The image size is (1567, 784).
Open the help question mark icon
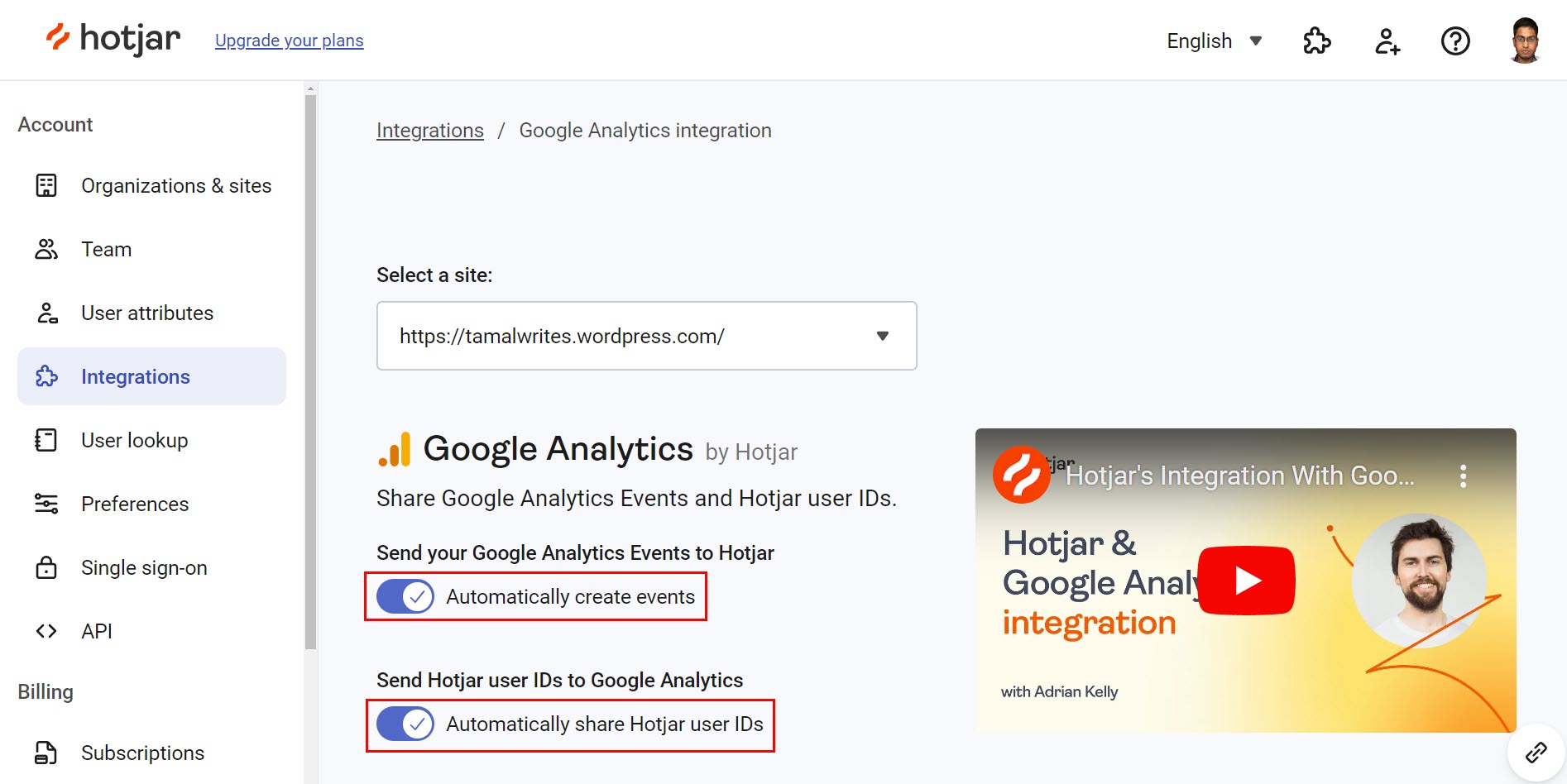click(x=1455, y=41)
